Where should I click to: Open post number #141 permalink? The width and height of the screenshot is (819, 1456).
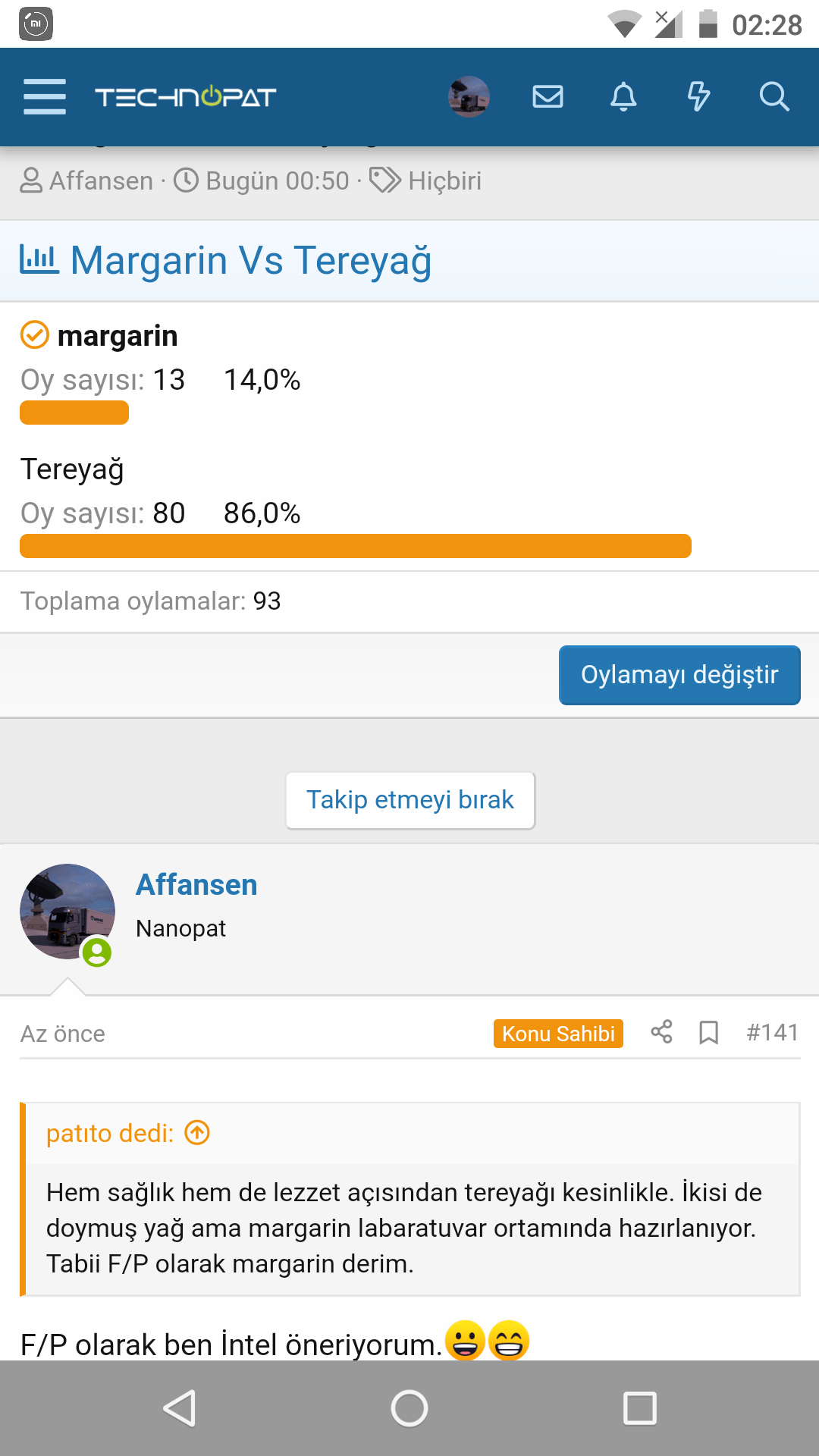click(772, 1032)
